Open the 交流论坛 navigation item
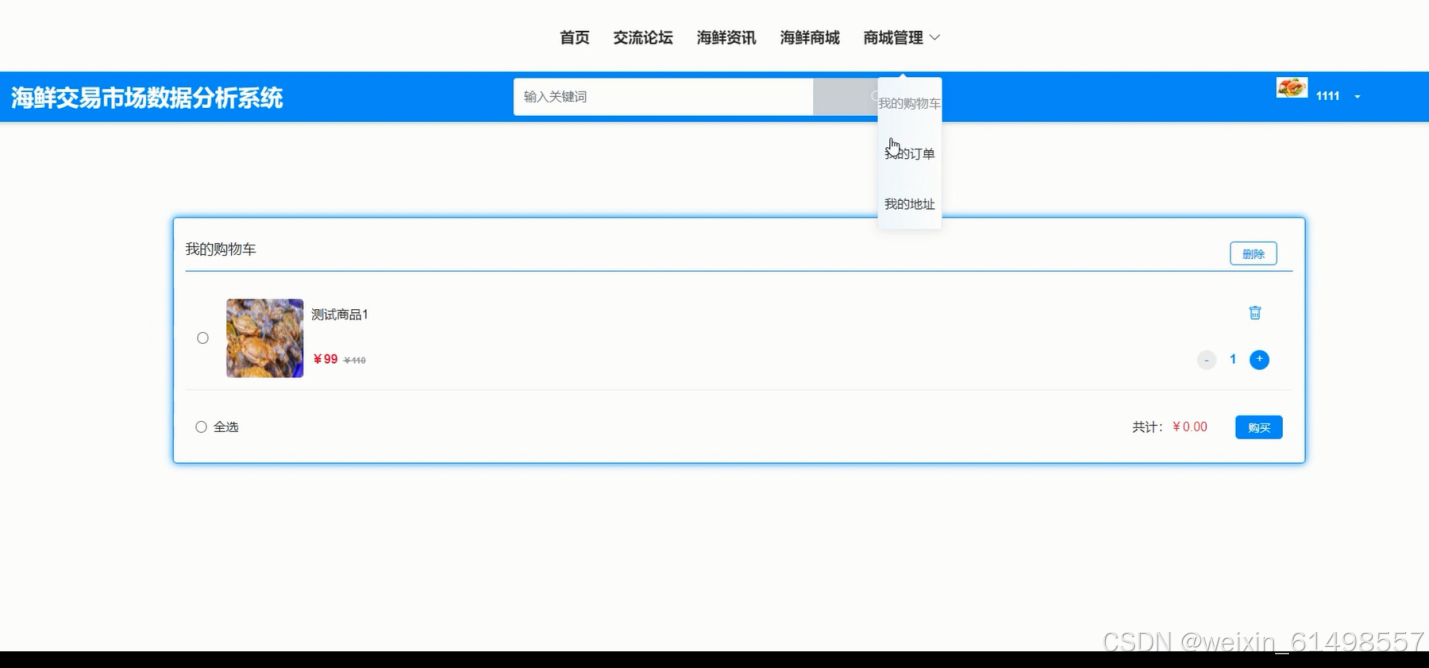 pos(643,38)
